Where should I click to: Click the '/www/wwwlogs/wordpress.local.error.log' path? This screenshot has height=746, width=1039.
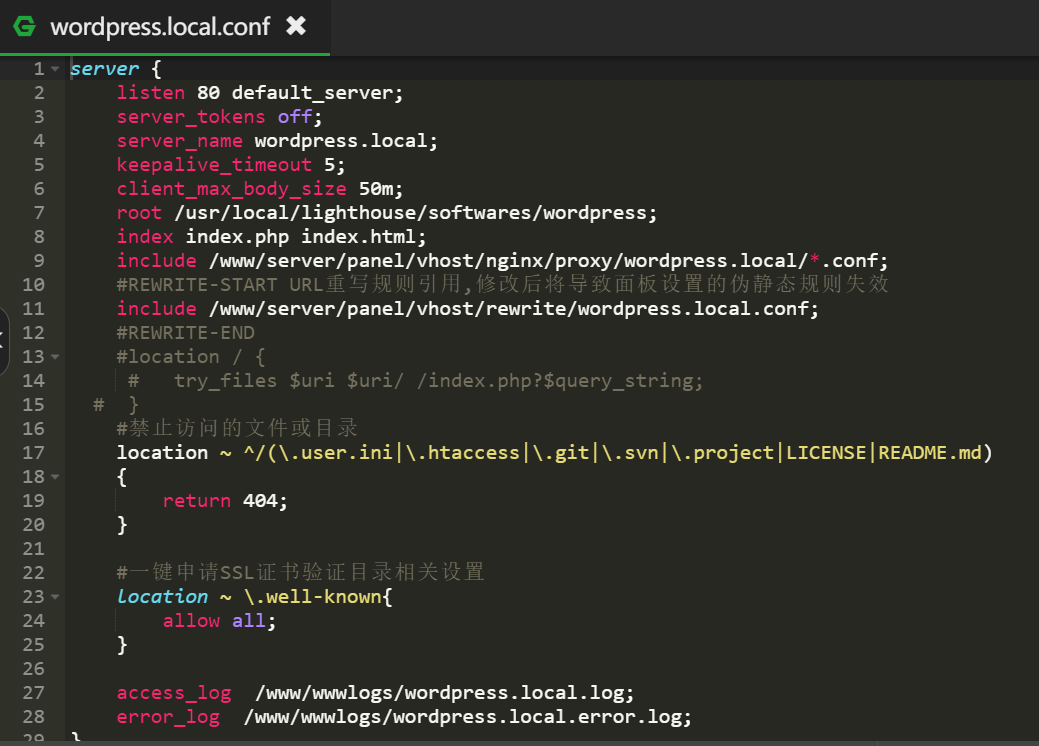pyautogui.click(x=462, y=716)
